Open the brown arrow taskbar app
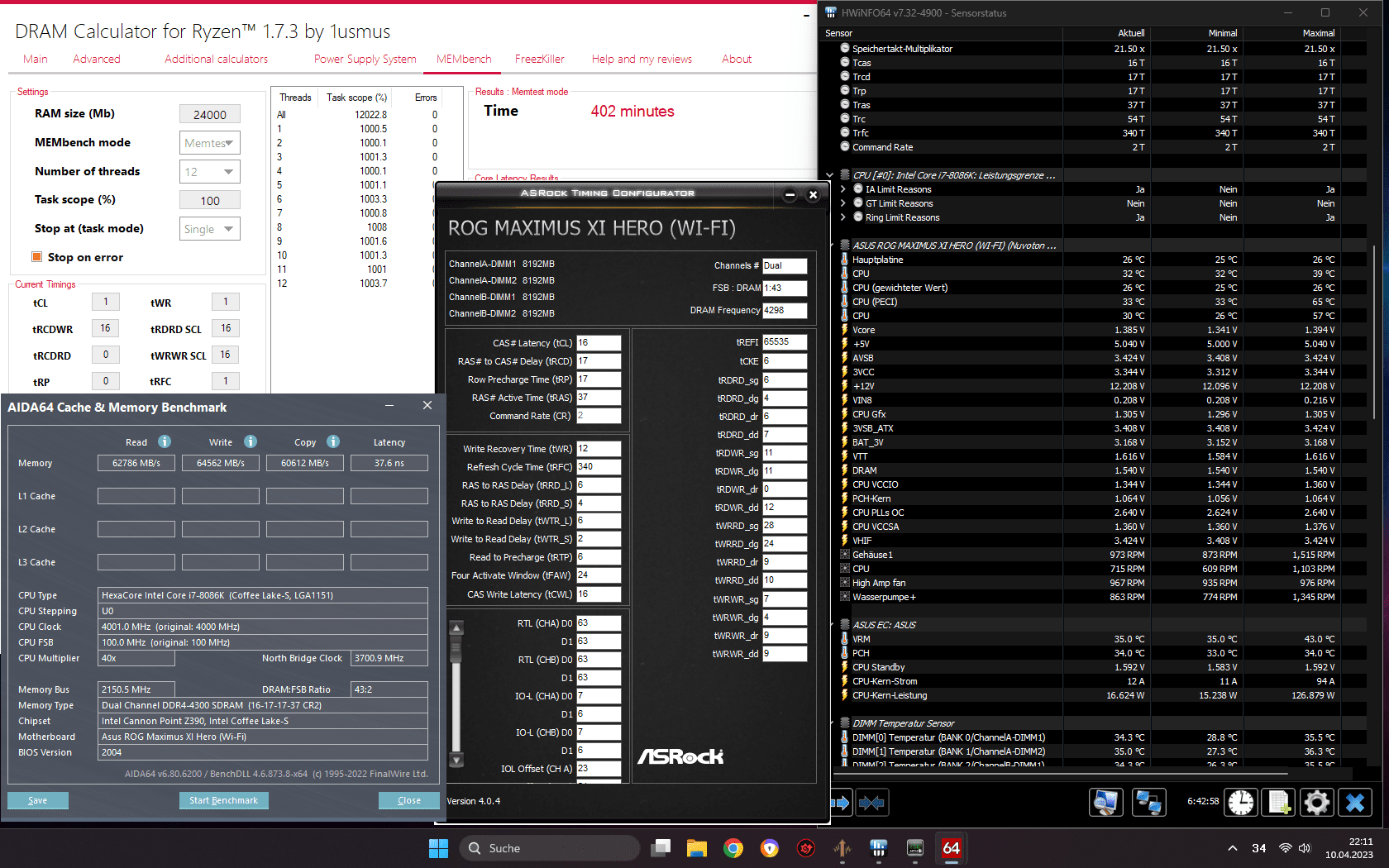This screenshot has height=868, width=1389. [842, 848]
